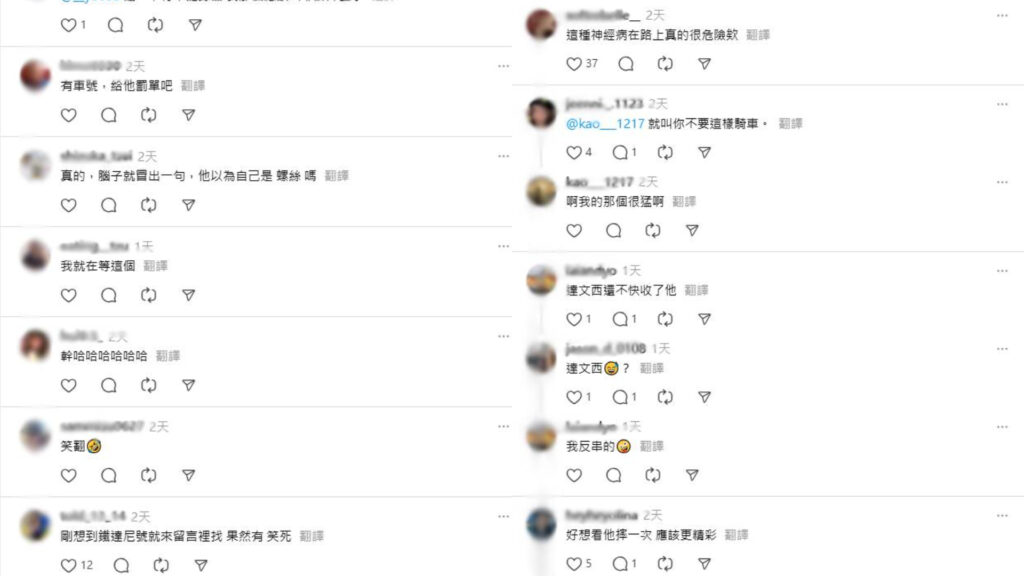Viewport: 1024px width, 576px height.
Task: Like the comment '有車號，給他罰單吧'
Action: click(69, 116)
